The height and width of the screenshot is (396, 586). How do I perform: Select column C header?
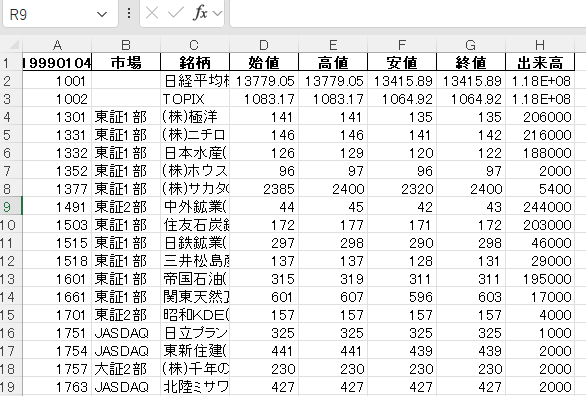pos(195,45)
